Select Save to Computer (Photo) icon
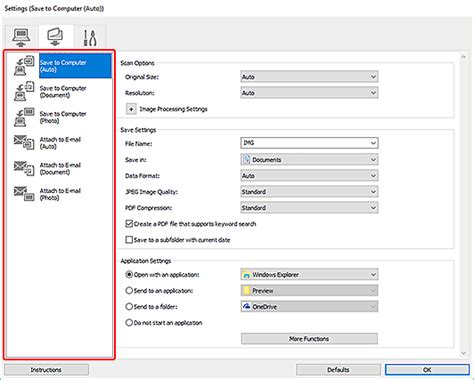 tap(24, 117)
